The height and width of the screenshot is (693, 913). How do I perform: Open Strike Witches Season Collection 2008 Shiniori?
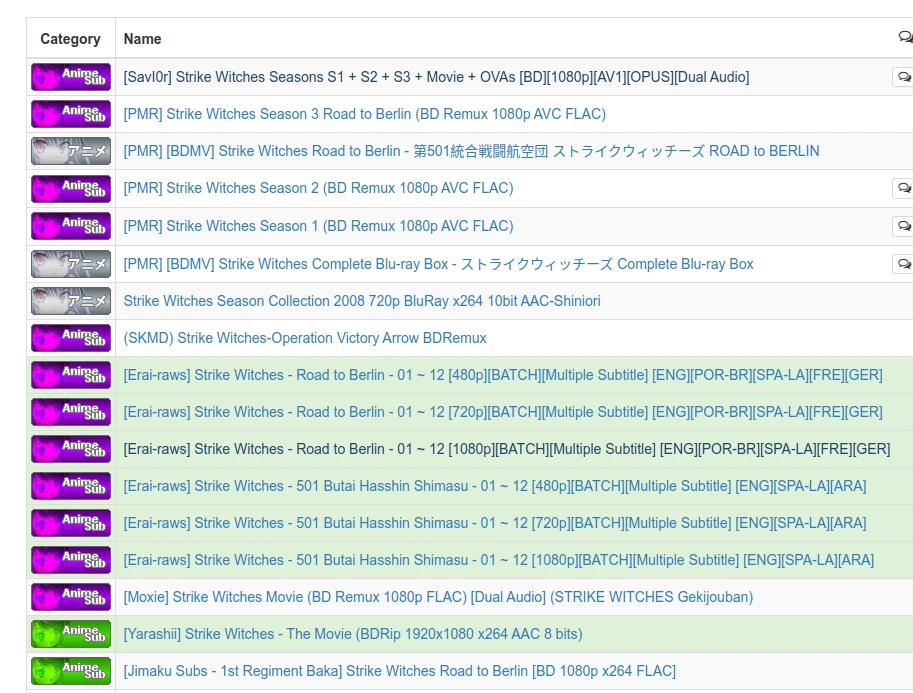pos(362,301)
